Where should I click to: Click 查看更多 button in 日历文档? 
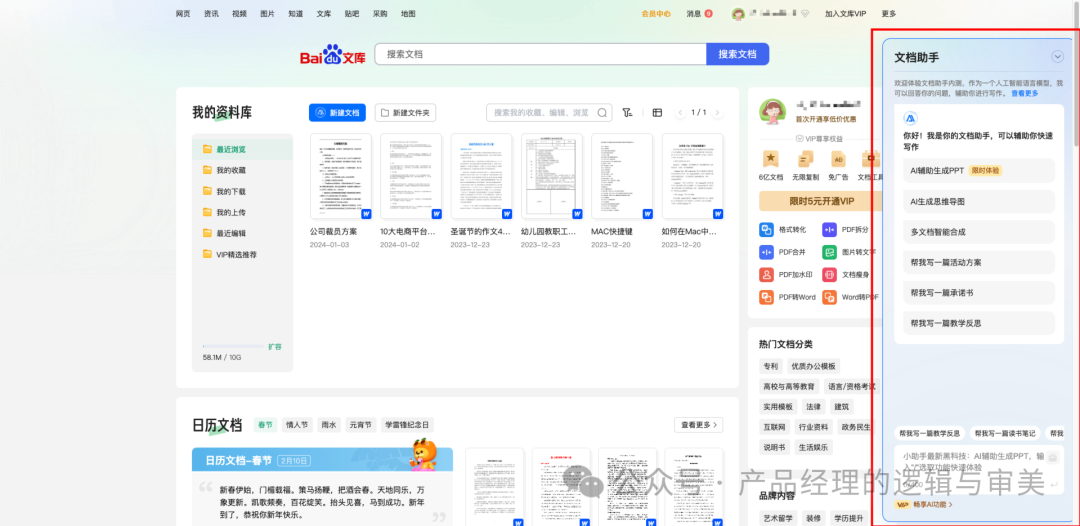coord(698,425)
